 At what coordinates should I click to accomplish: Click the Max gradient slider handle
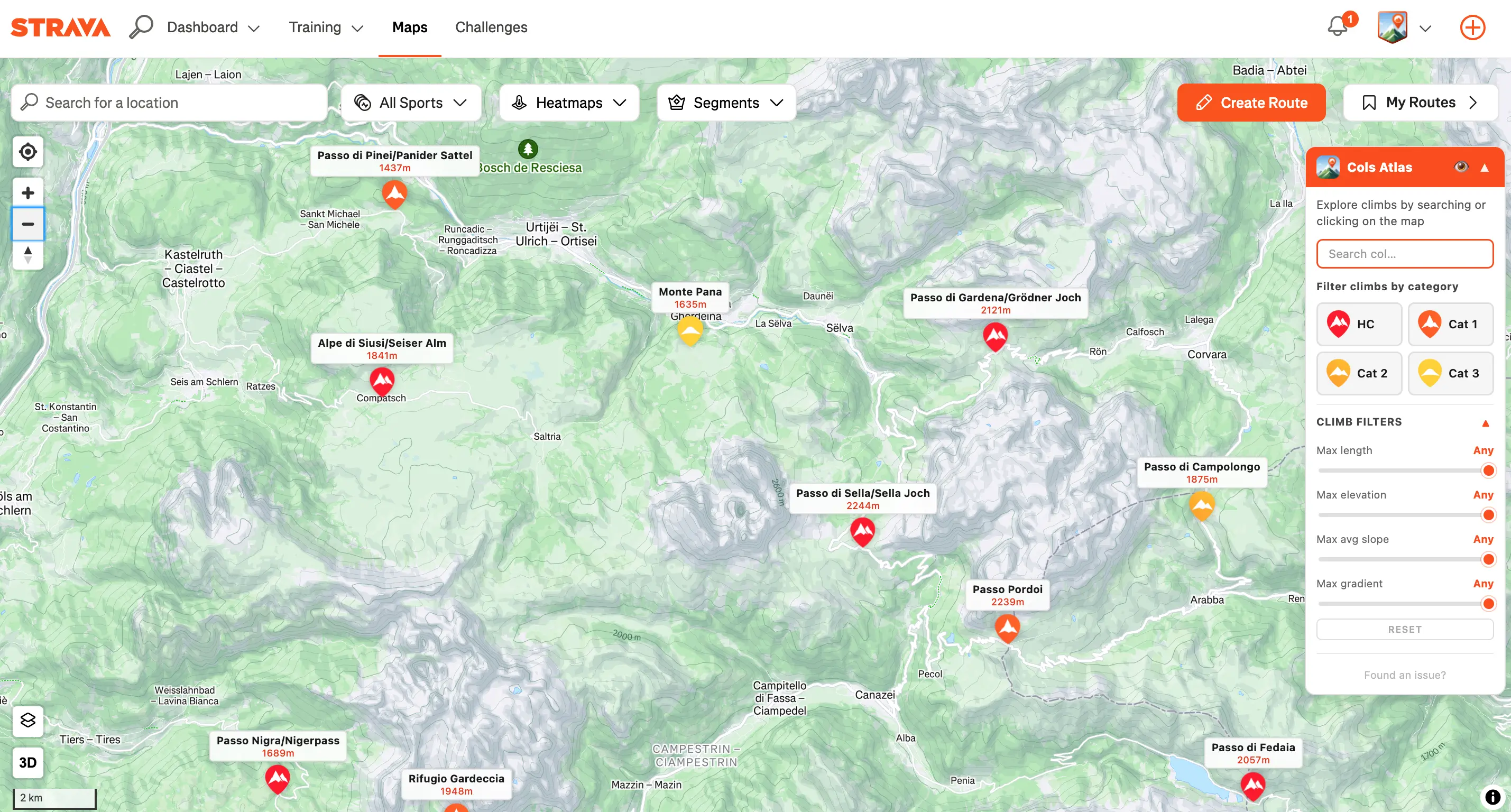pos(1488,603)
